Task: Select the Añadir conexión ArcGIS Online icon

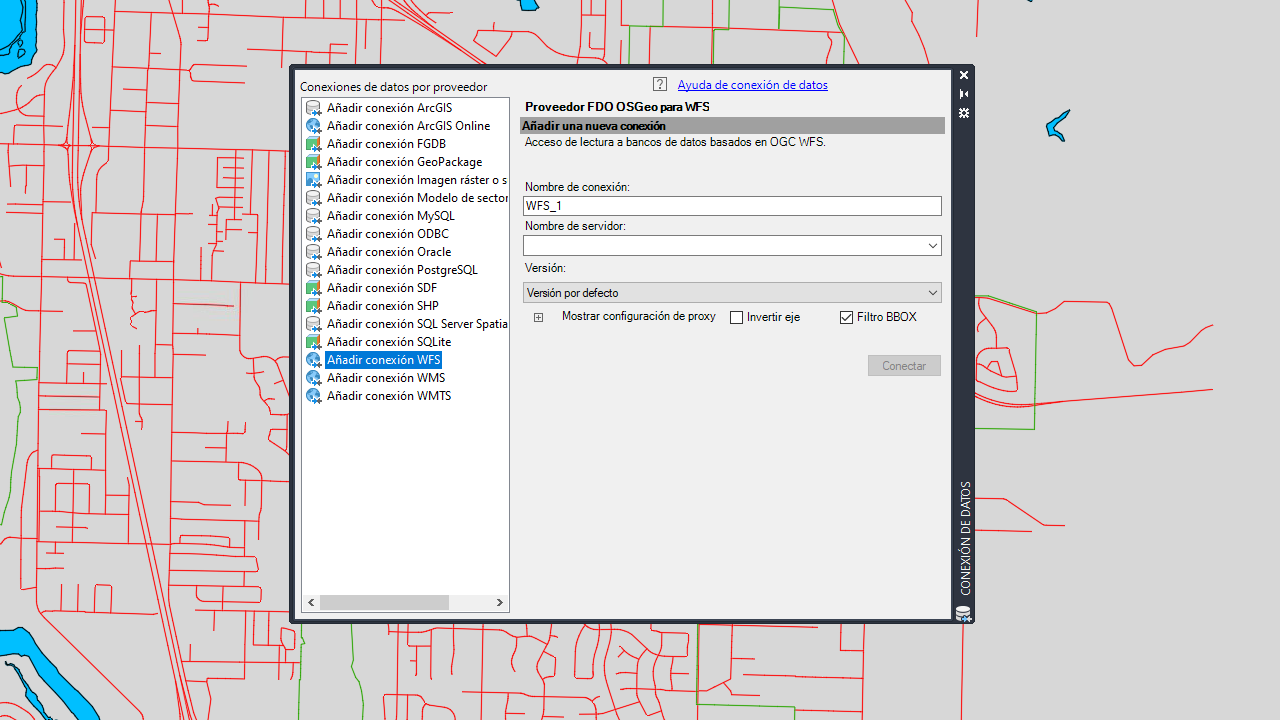Action: pos(313,125)
